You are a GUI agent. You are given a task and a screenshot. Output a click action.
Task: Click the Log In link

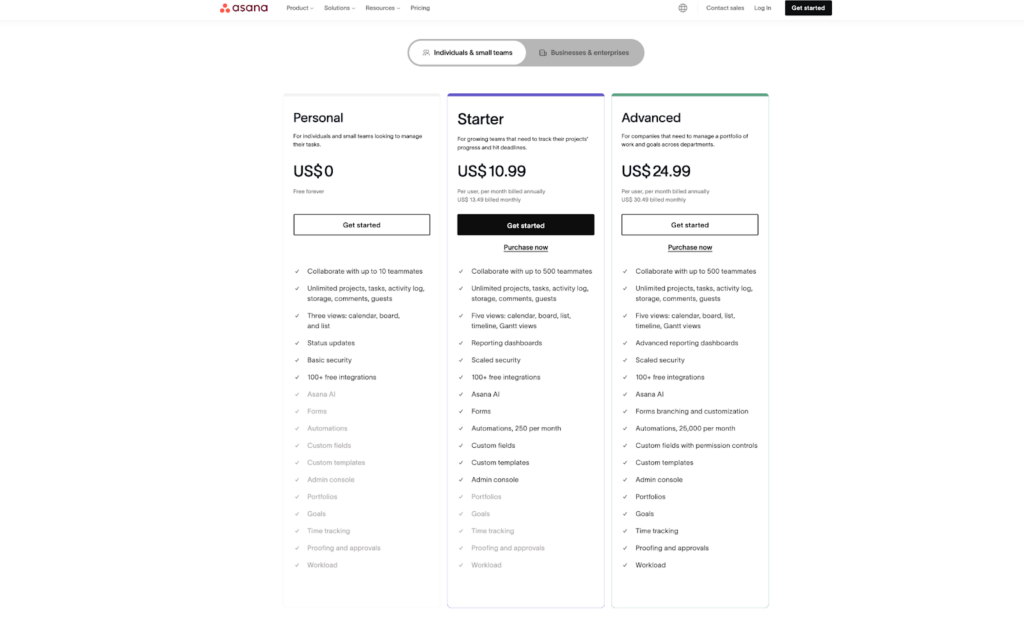pyautogui.click(x=763, y=8)
